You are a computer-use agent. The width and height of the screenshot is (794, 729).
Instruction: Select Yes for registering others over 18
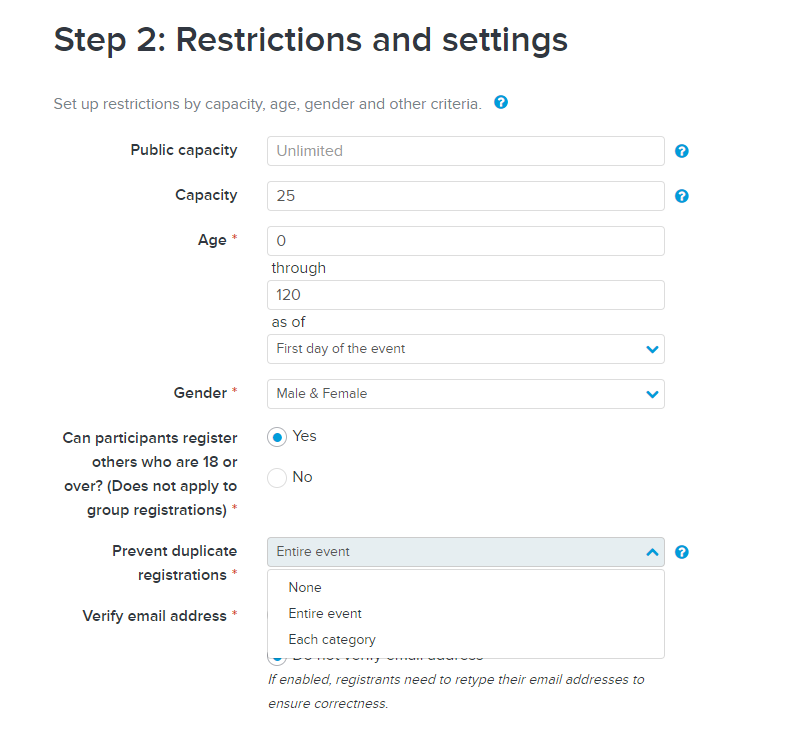(277, 437)
